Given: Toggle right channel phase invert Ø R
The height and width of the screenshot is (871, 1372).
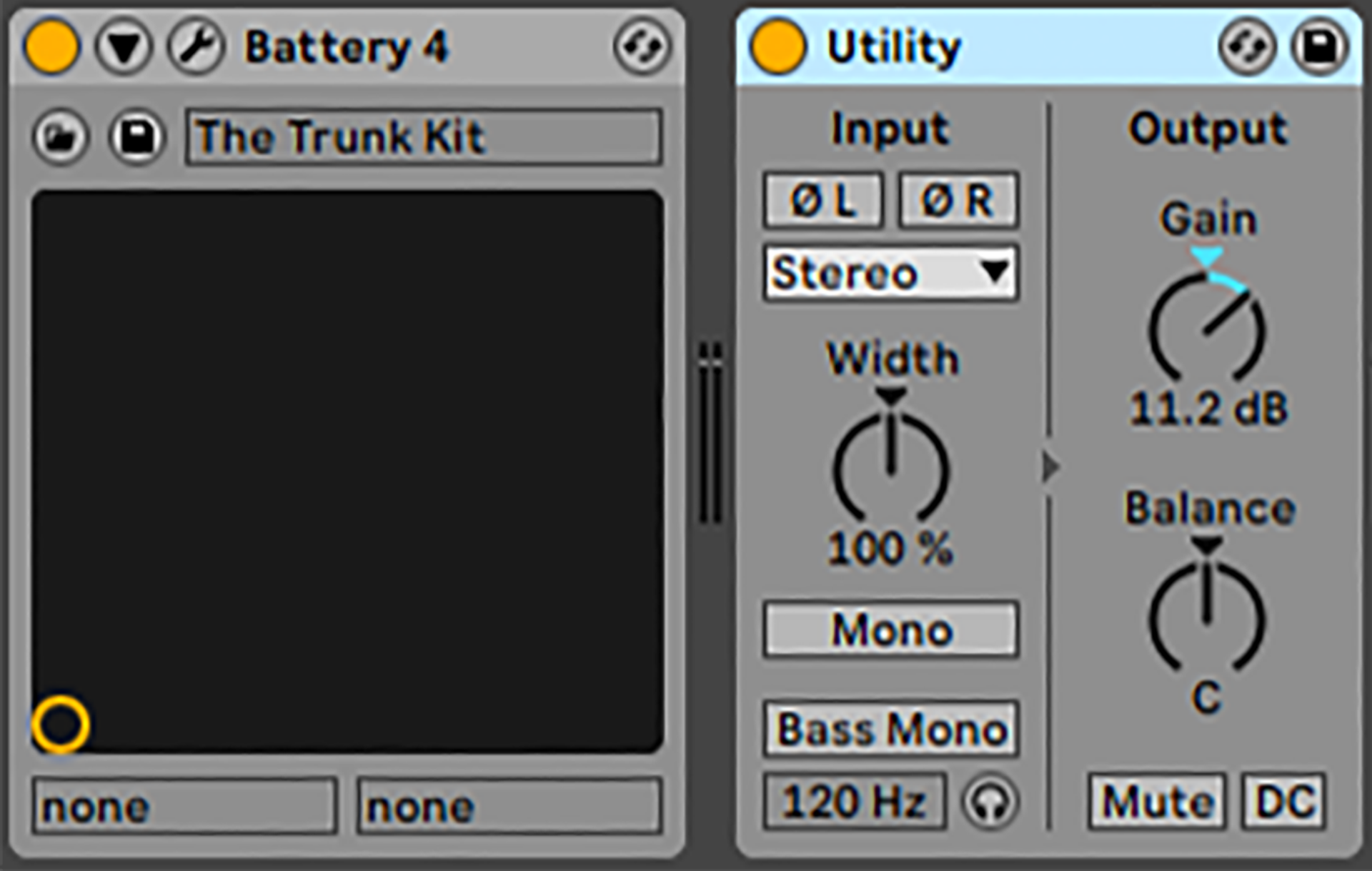Looking at the screenshot, I should click(x=958, y=201).
